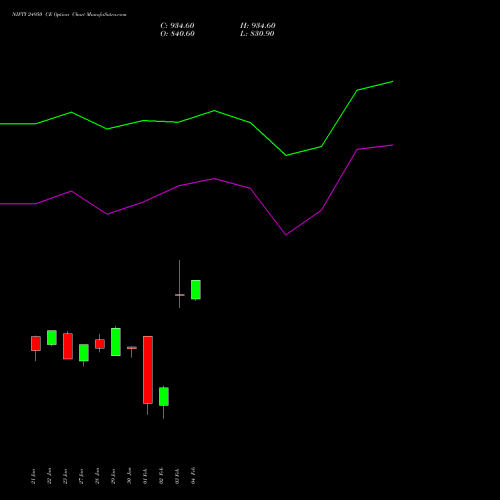
Task: Click the thin red candle above 30 Jan
Action: coord(132,348)
